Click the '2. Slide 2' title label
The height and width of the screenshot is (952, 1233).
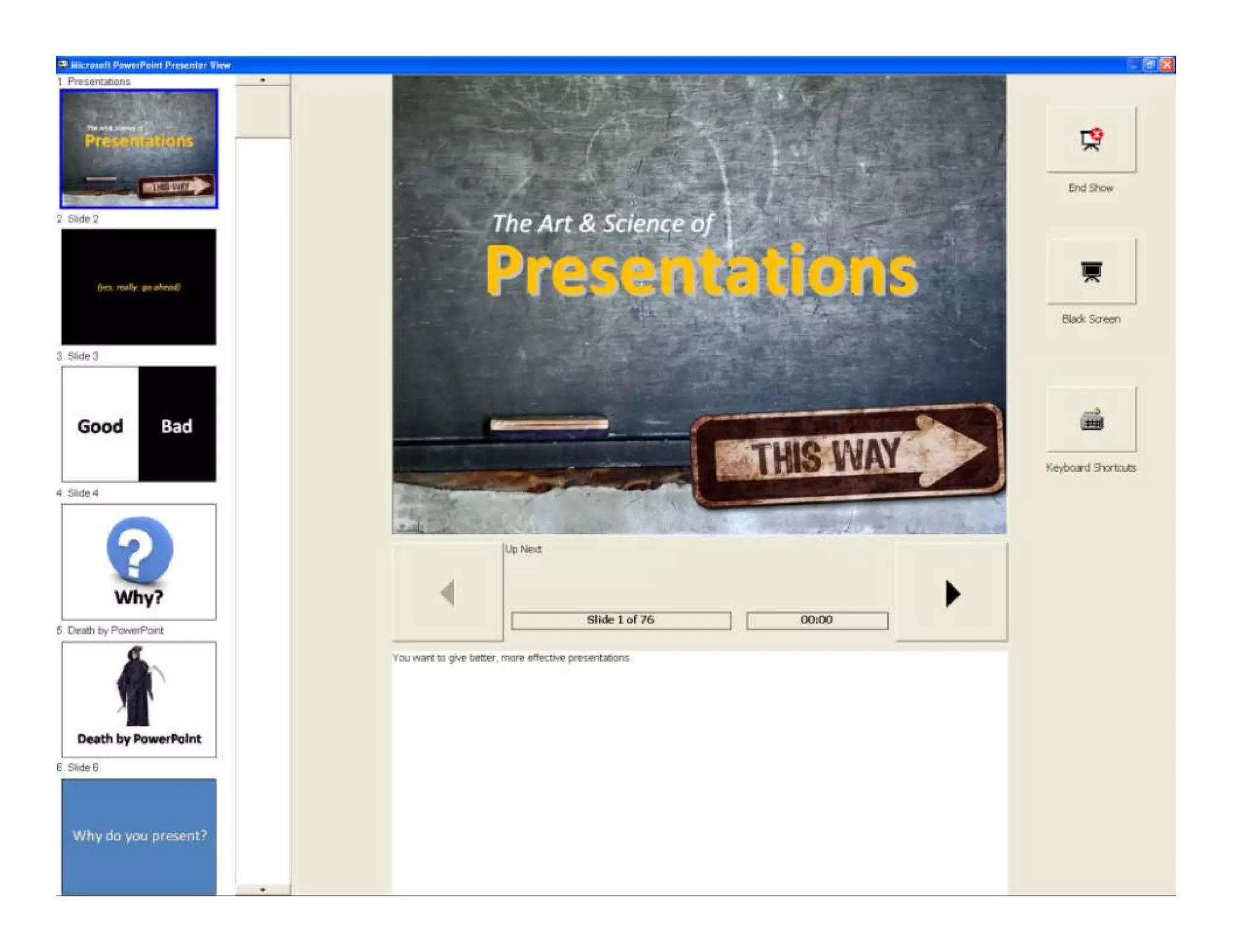(78, 218)
